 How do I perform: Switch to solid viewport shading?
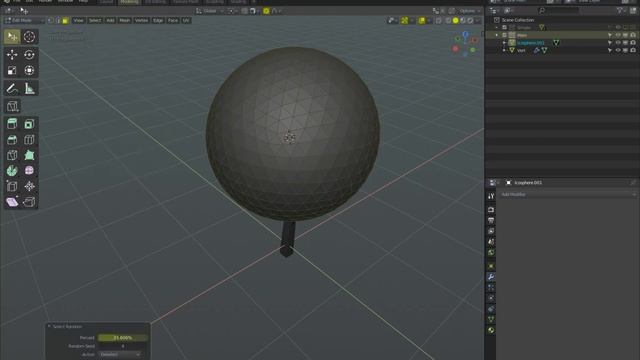[456, 20]
